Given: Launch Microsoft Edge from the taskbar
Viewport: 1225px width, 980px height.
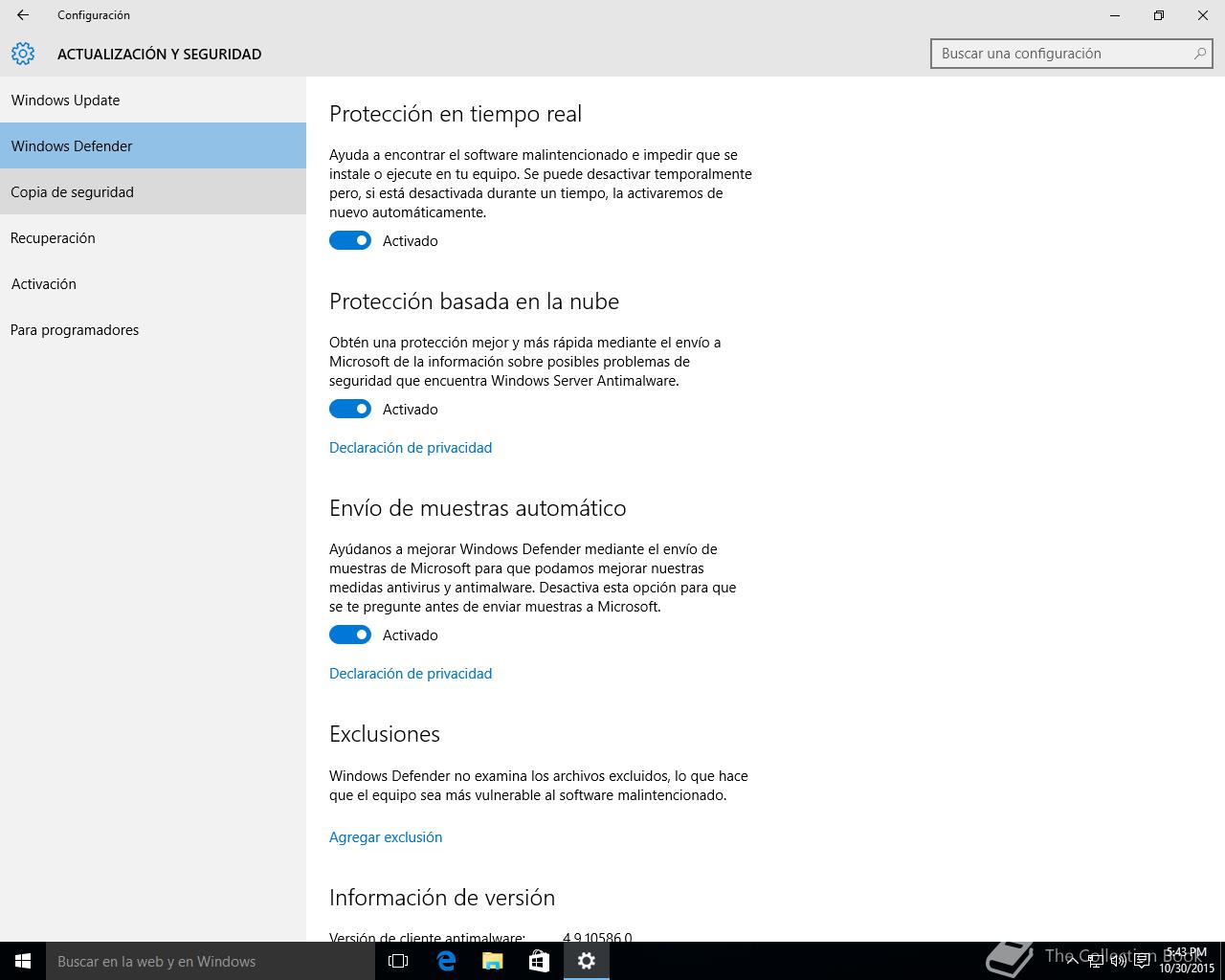Looking at the screenshot, I should point(446,961).
